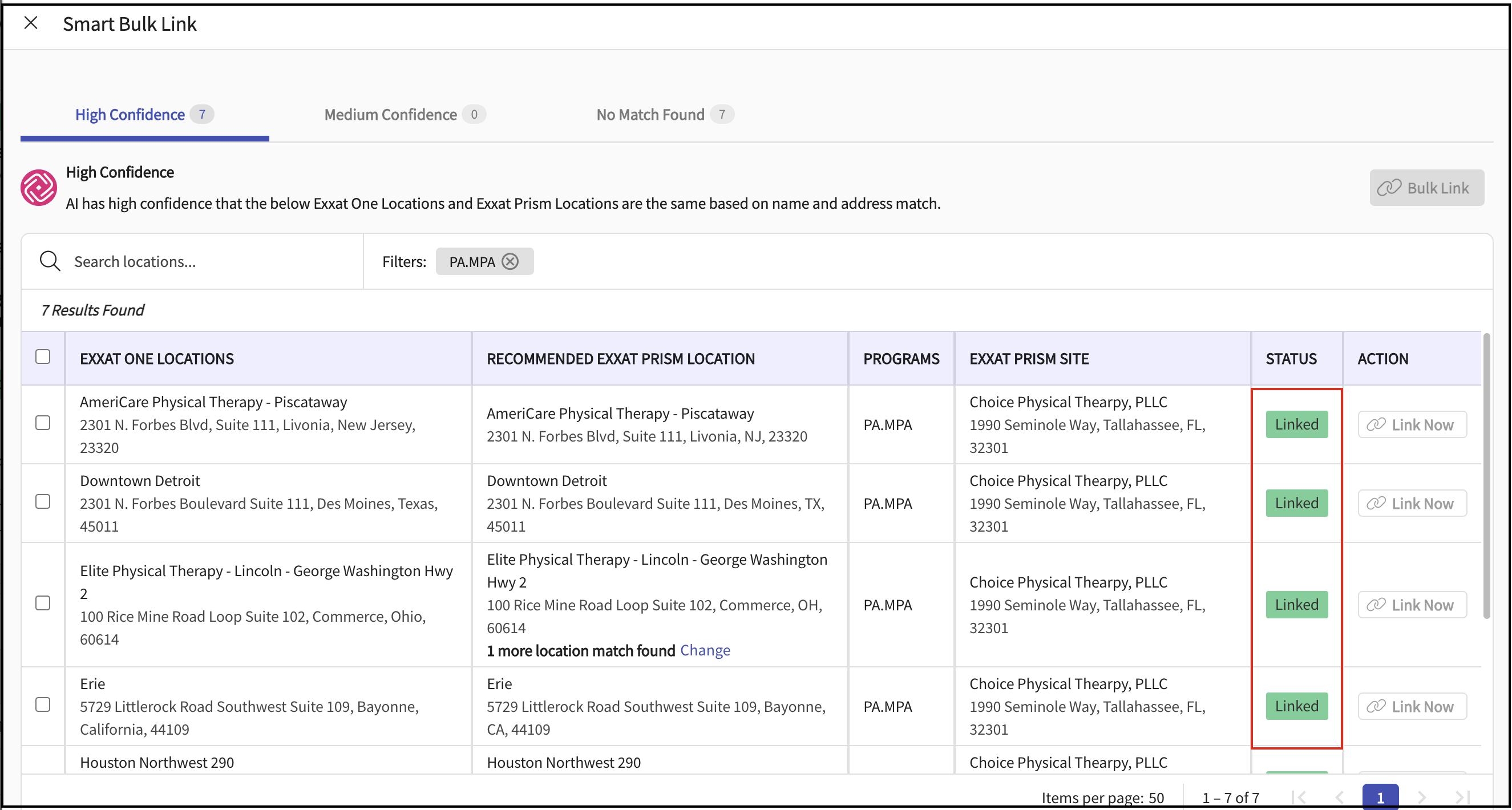This screenshot has height=810, width=1512.
Task: Open the Items per page dropdown
Action: pyautogui.click(x=1156, y=797)
